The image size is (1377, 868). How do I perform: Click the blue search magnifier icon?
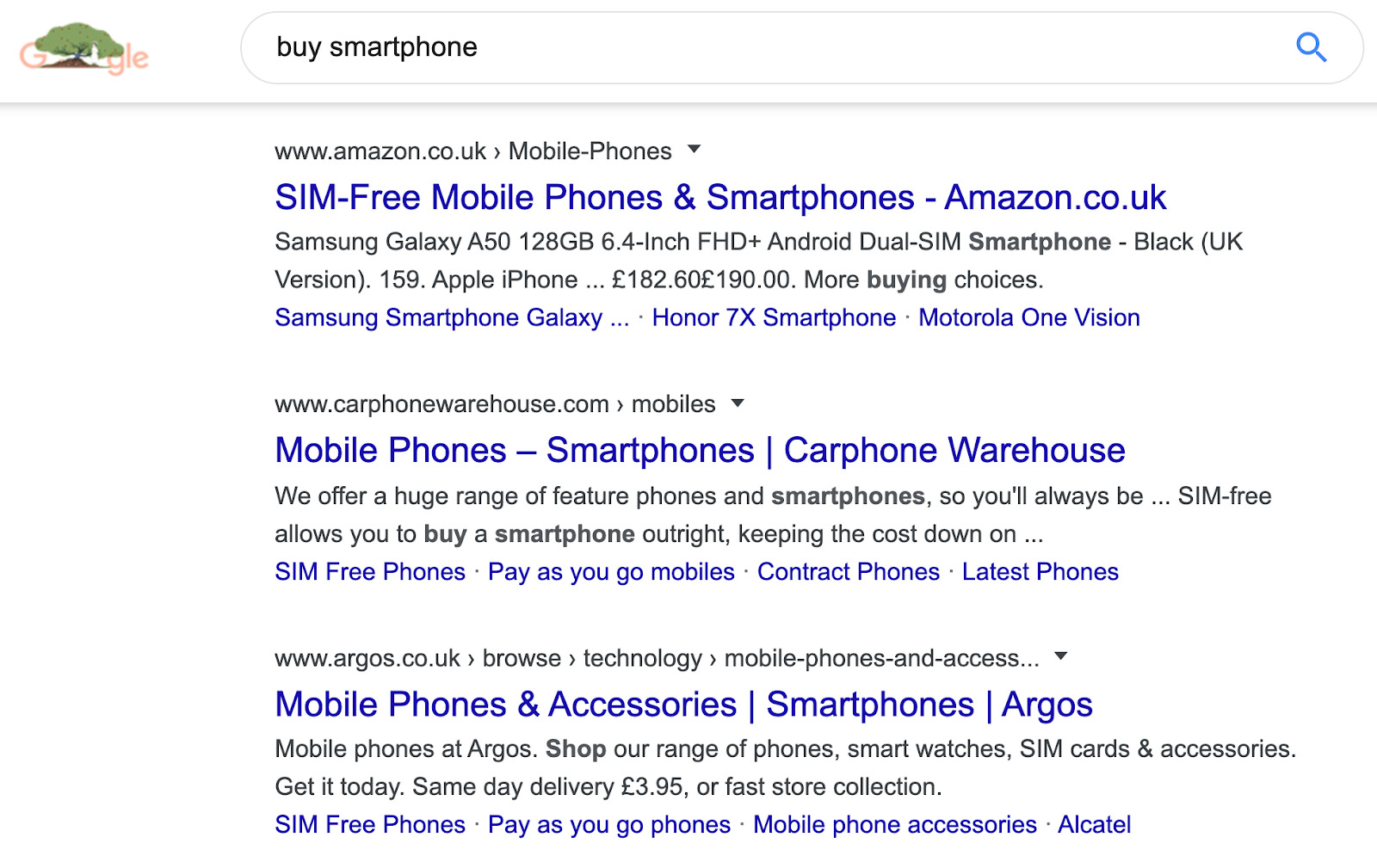(1311, 47)
